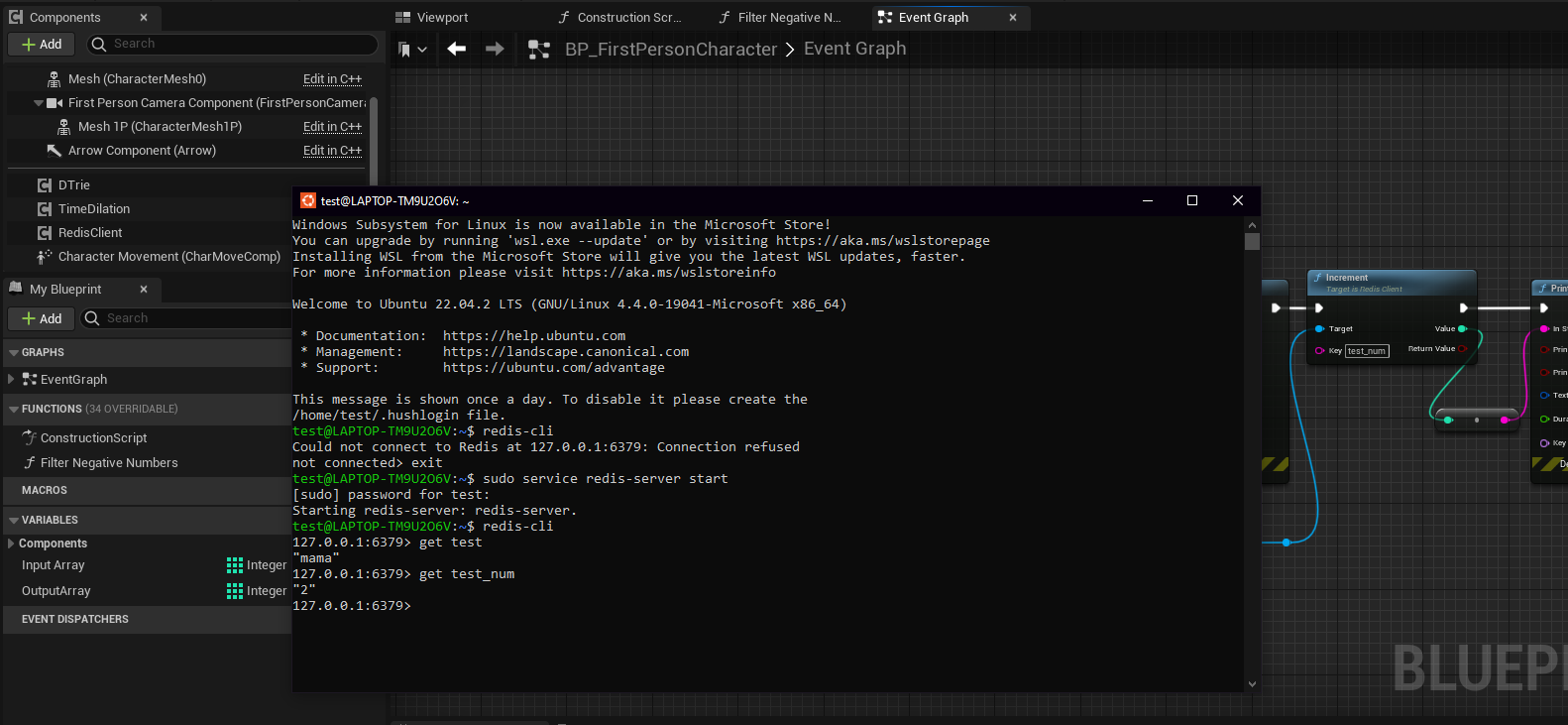Click the Target pin on Increment node

(x=1319, y=328)
